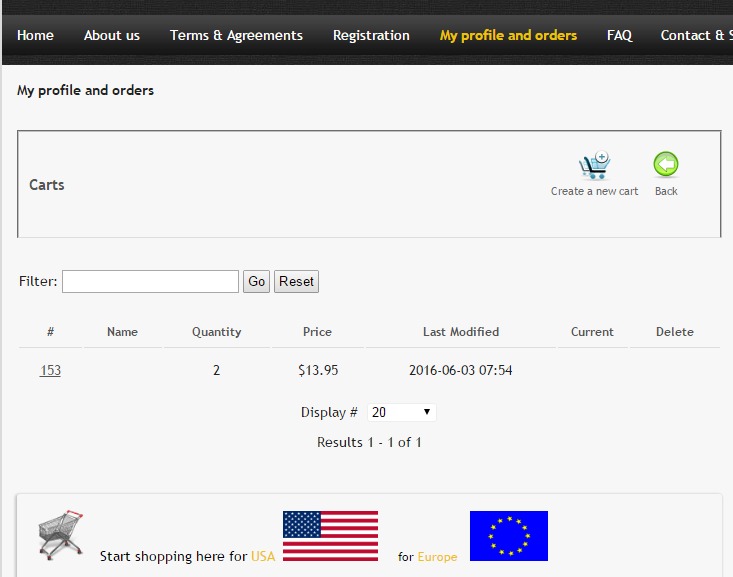Select the European Union flag image
Viewport: 733px width, 577px height.
pyautogui.click(x=509, y=536)
